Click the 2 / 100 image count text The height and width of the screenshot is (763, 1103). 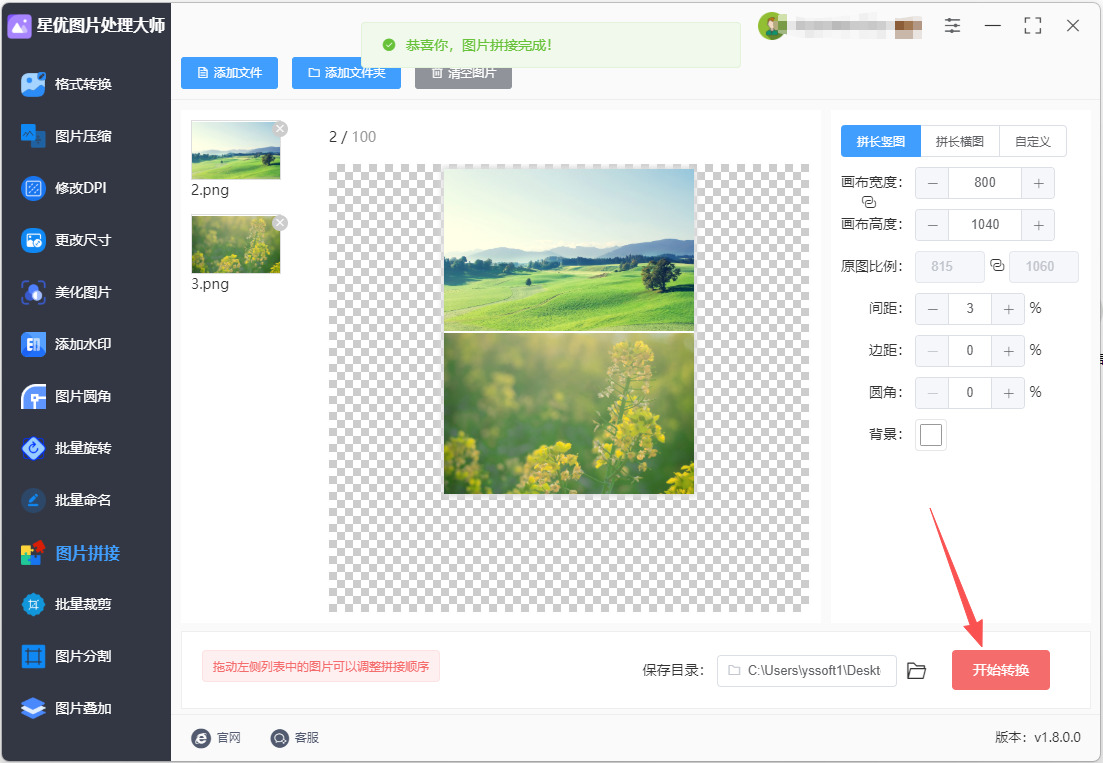click(x=352, y=137)
